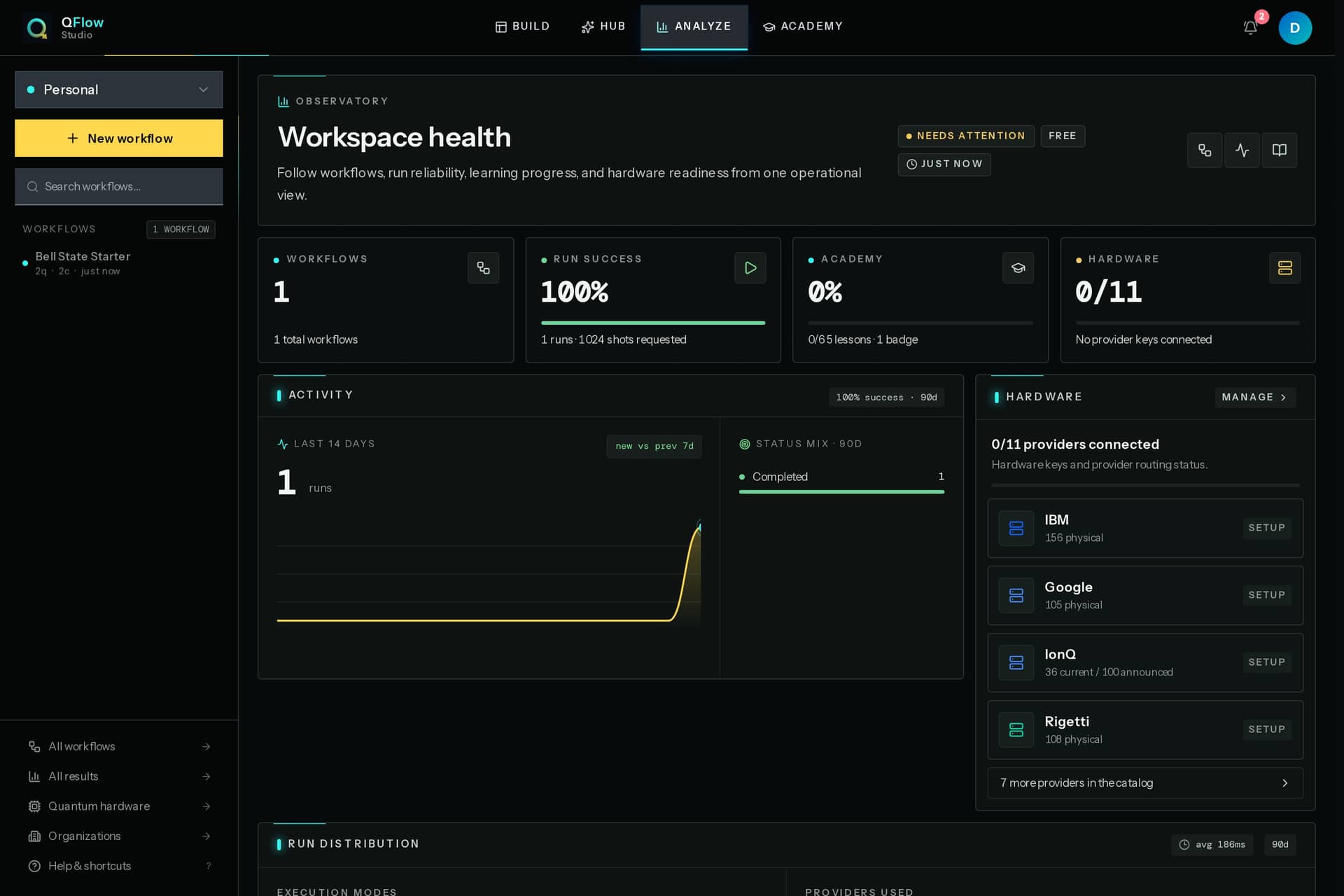Click the arrow beside Organizations

click(x=206, y=836)
